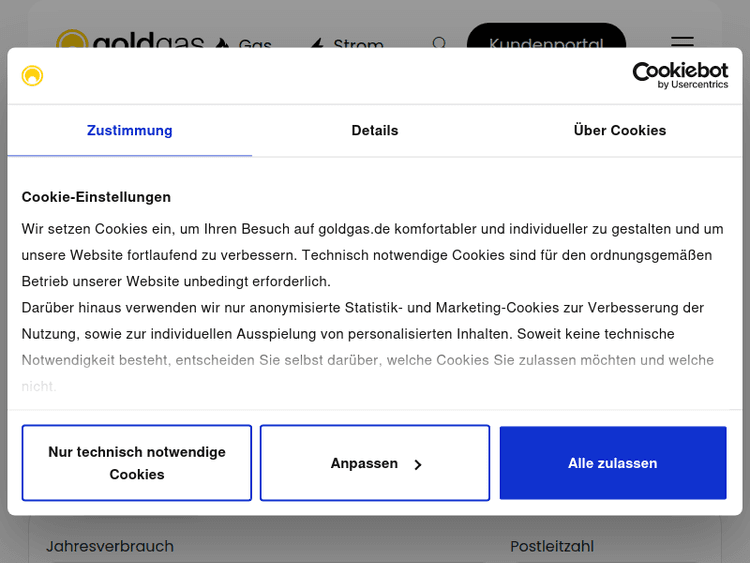
Task: Switch to the Zustimmung tab
Action: pos(130,130)
